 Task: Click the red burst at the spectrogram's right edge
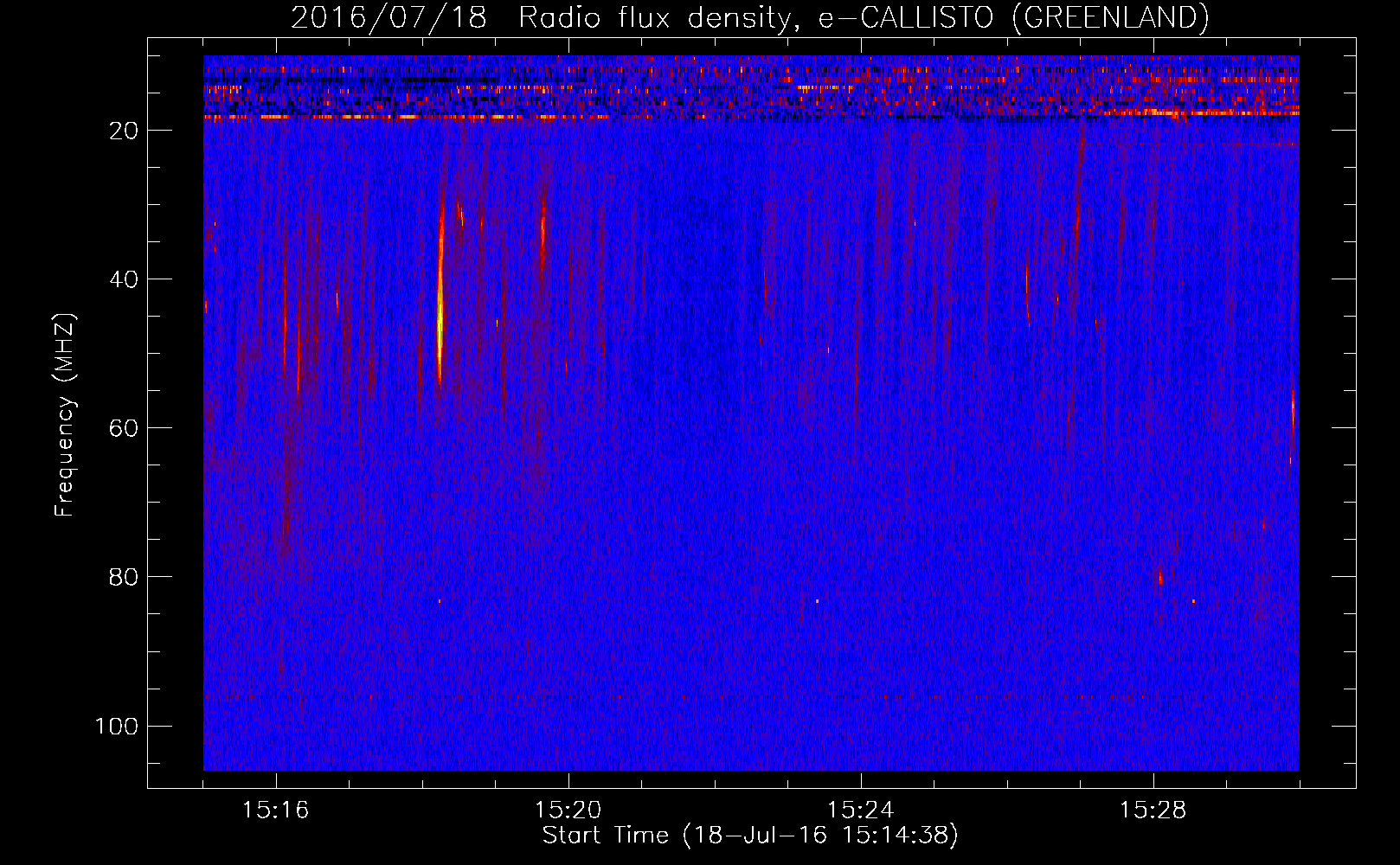(x=1293, y=411)
